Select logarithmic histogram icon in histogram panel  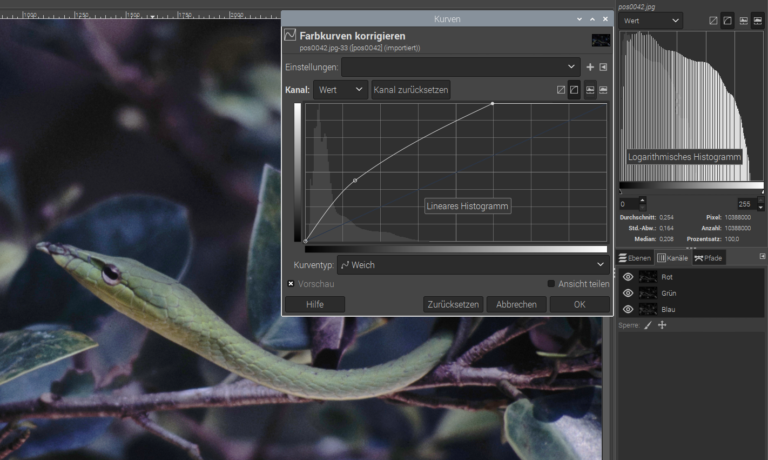pos(727,21)
